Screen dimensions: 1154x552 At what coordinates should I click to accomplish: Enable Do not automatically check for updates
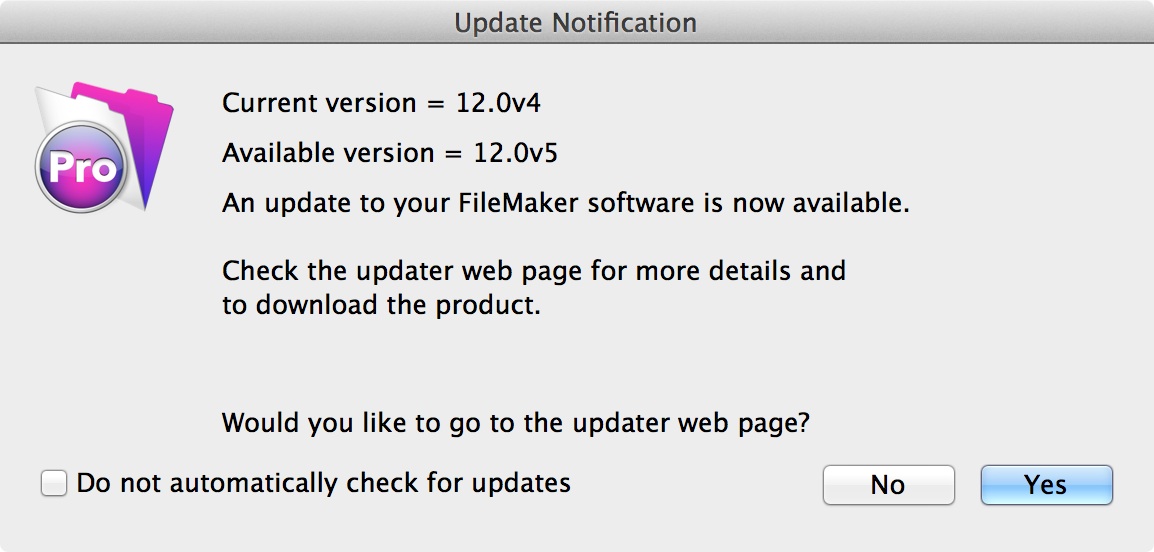point(54,484)
